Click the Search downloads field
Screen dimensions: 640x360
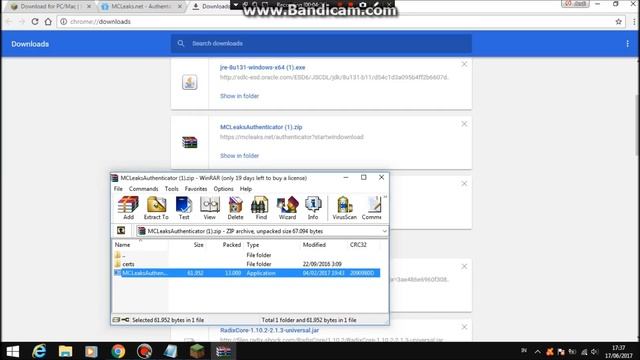point(321,43)
